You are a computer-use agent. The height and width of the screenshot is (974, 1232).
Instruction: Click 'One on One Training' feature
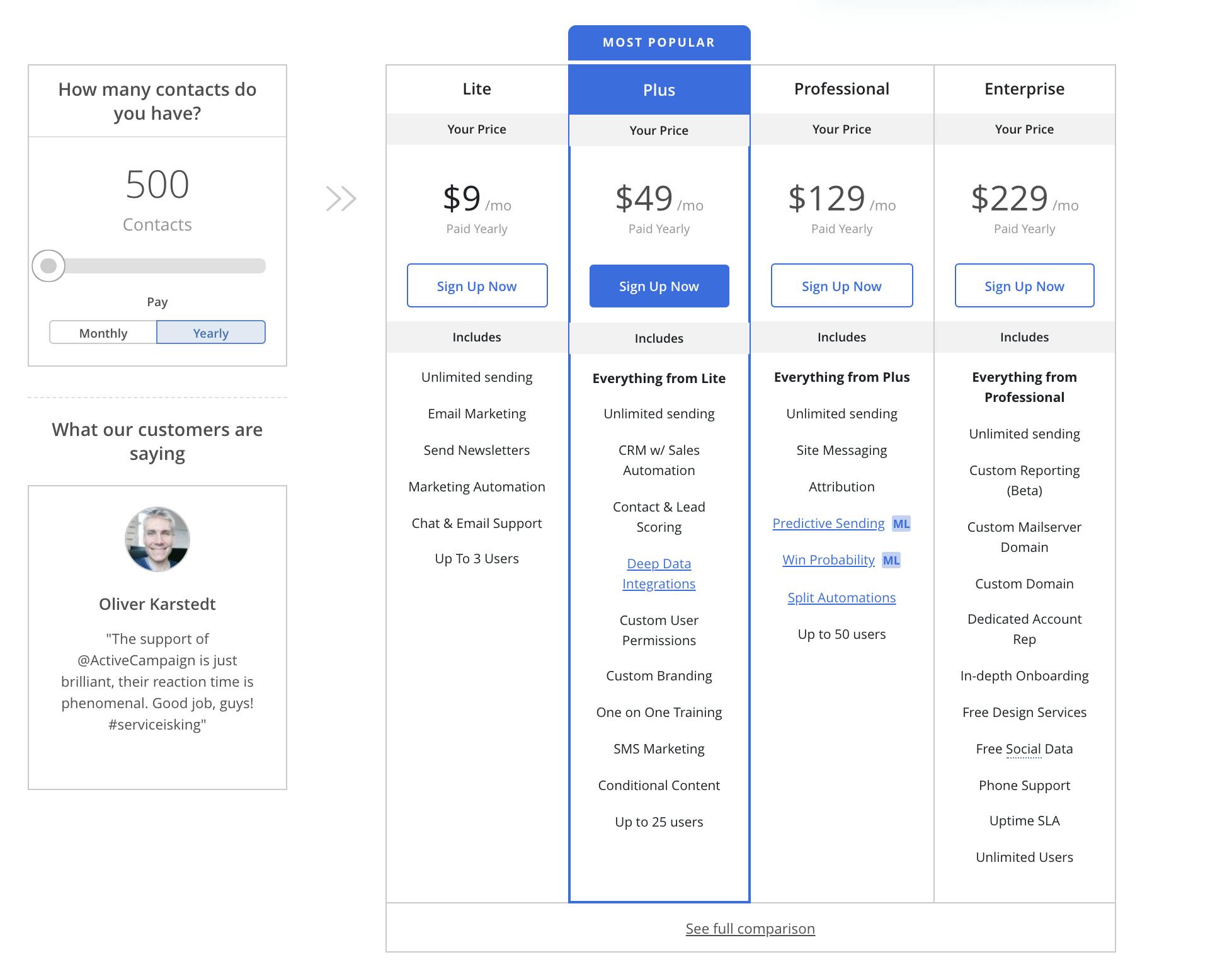click(x=659, y=713)
